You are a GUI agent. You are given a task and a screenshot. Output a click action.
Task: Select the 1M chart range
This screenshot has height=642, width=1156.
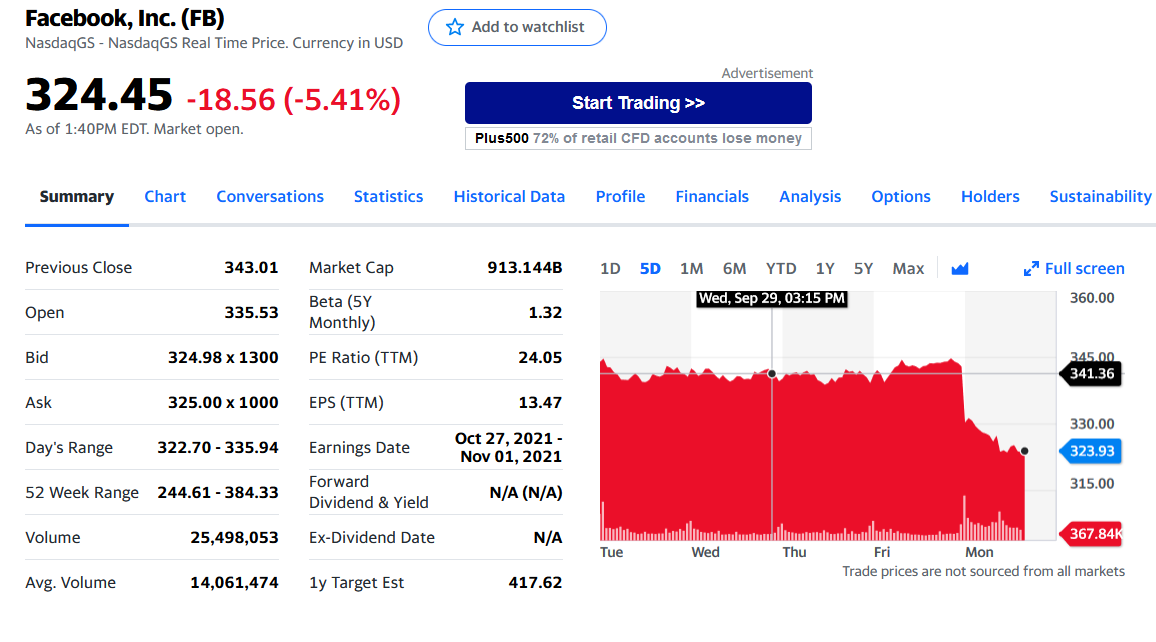pyautogui.click(x=691, y=269)
